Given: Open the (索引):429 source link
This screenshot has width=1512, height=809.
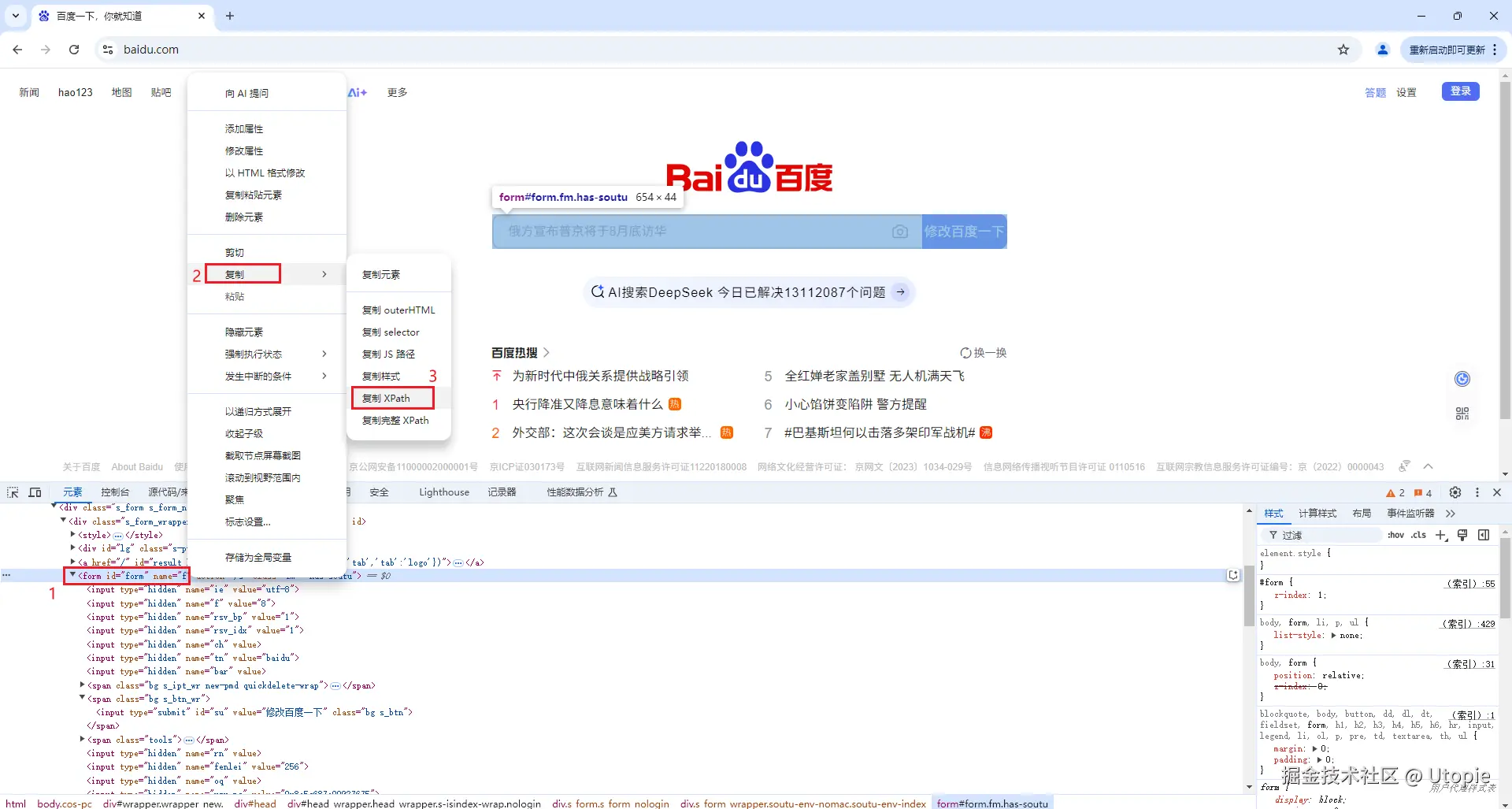Looking at the screenshot, I should click(x=1468, y=624).
